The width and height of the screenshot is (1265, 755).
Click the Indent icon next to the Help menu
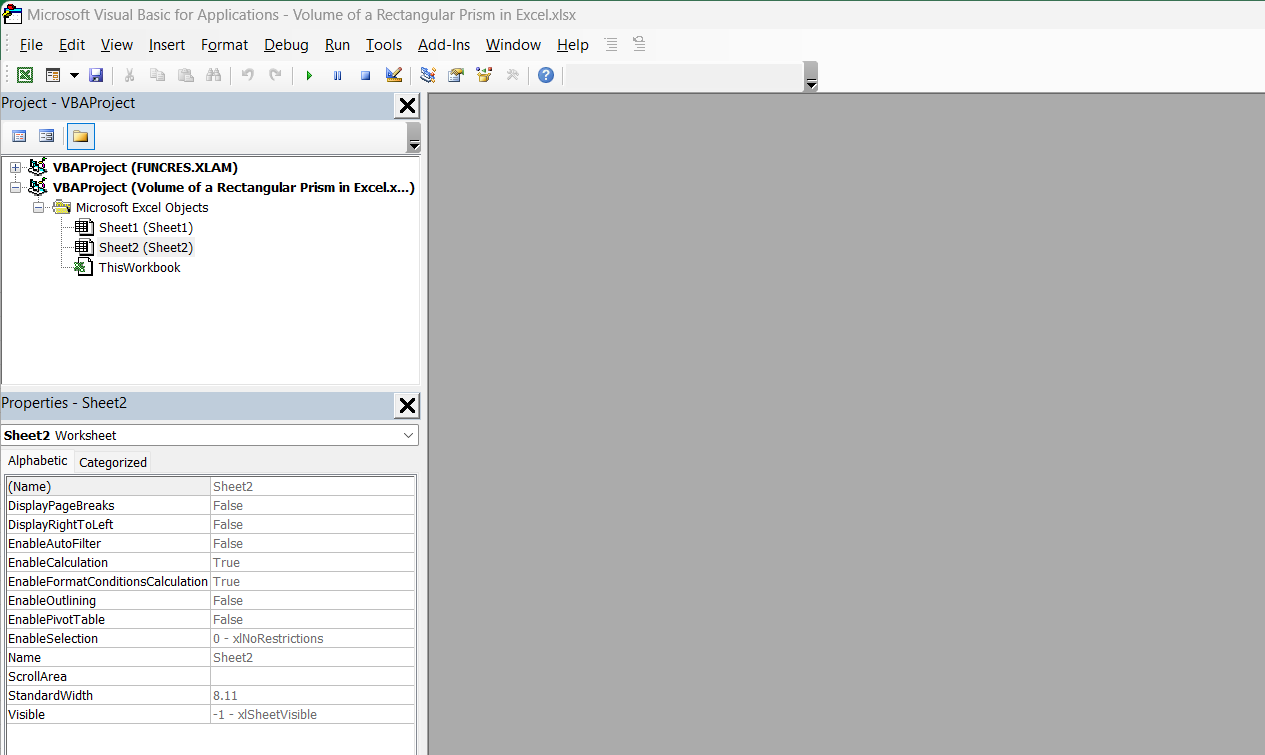(611, 44)
